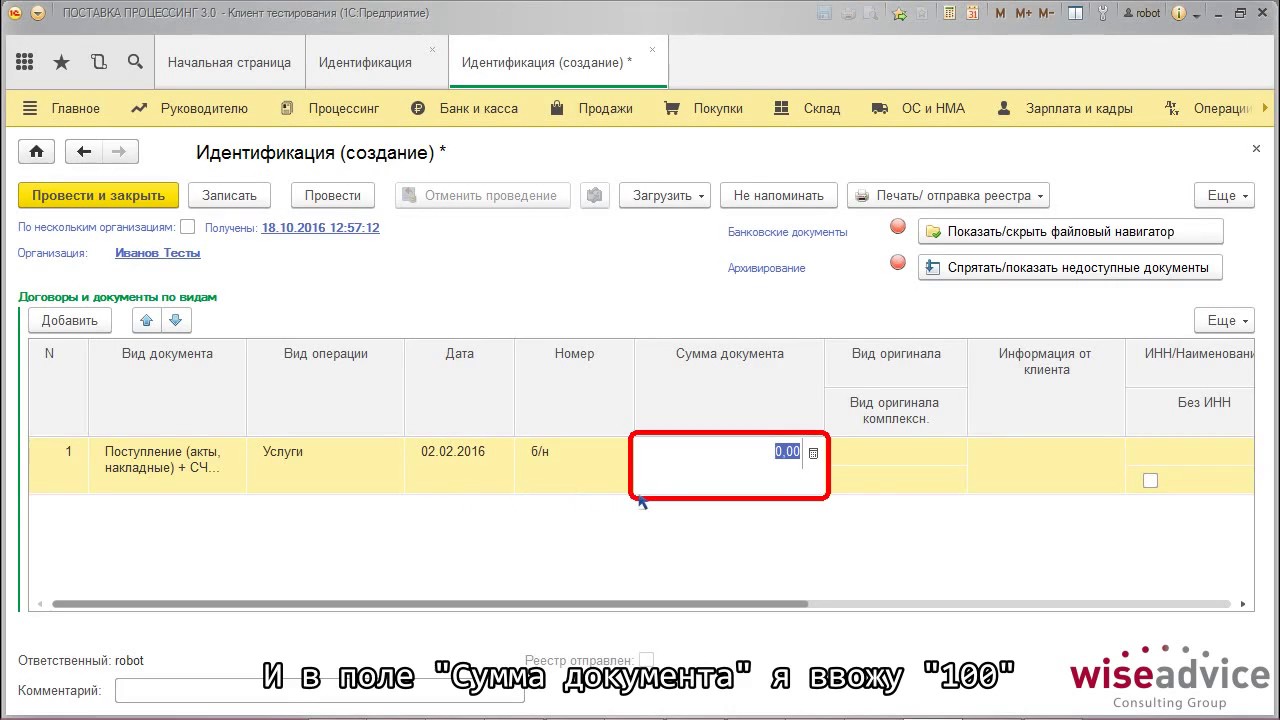Image resolution: width=1280 pixels, height=720 pixels.
Task: Click M+ memory add button
Action: (1023, 13)
